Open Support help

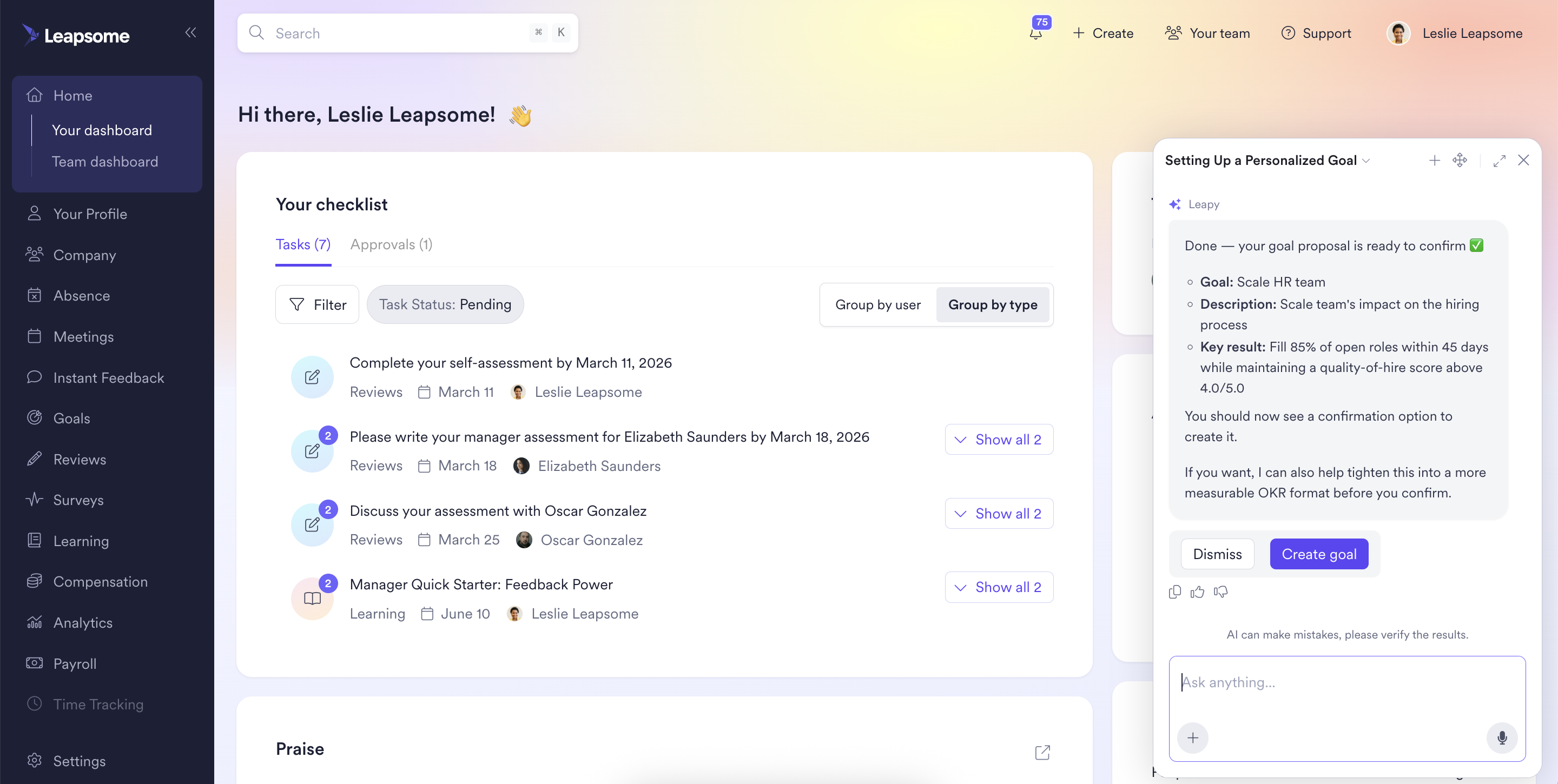pos(1316,33)
